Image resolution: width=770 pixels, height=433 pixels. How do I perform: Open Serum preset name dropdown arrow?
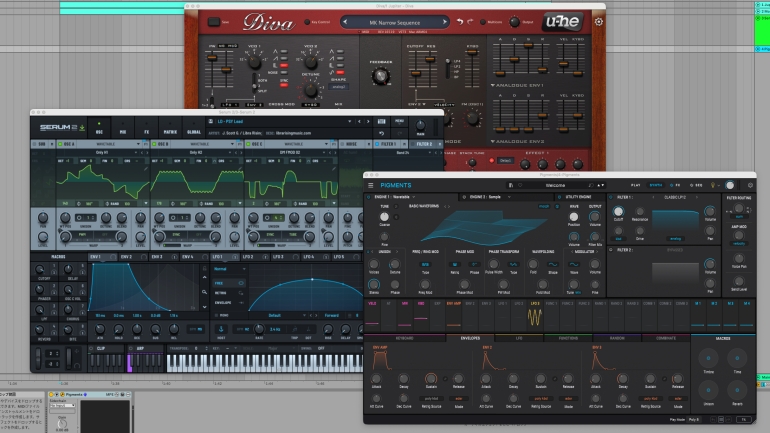point(350,121)
